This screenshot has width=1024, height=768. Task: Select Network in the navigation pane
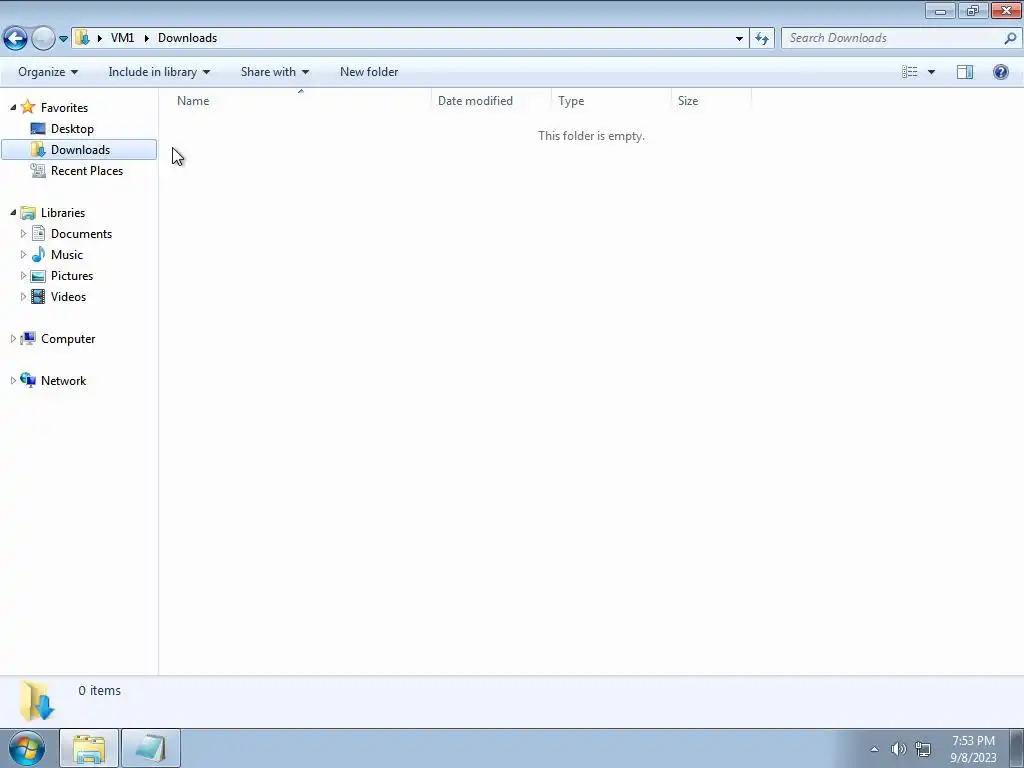pos(63,381)
